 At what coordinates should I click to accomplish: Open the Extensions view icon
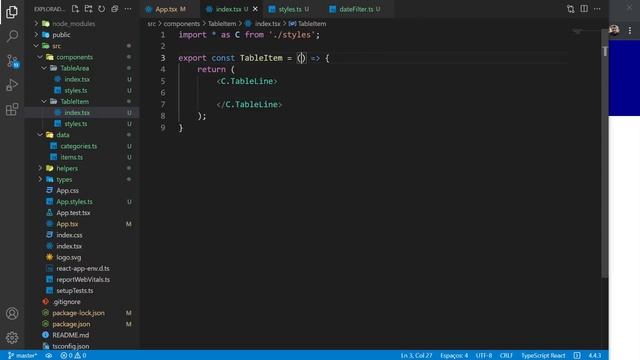(12, 109)
